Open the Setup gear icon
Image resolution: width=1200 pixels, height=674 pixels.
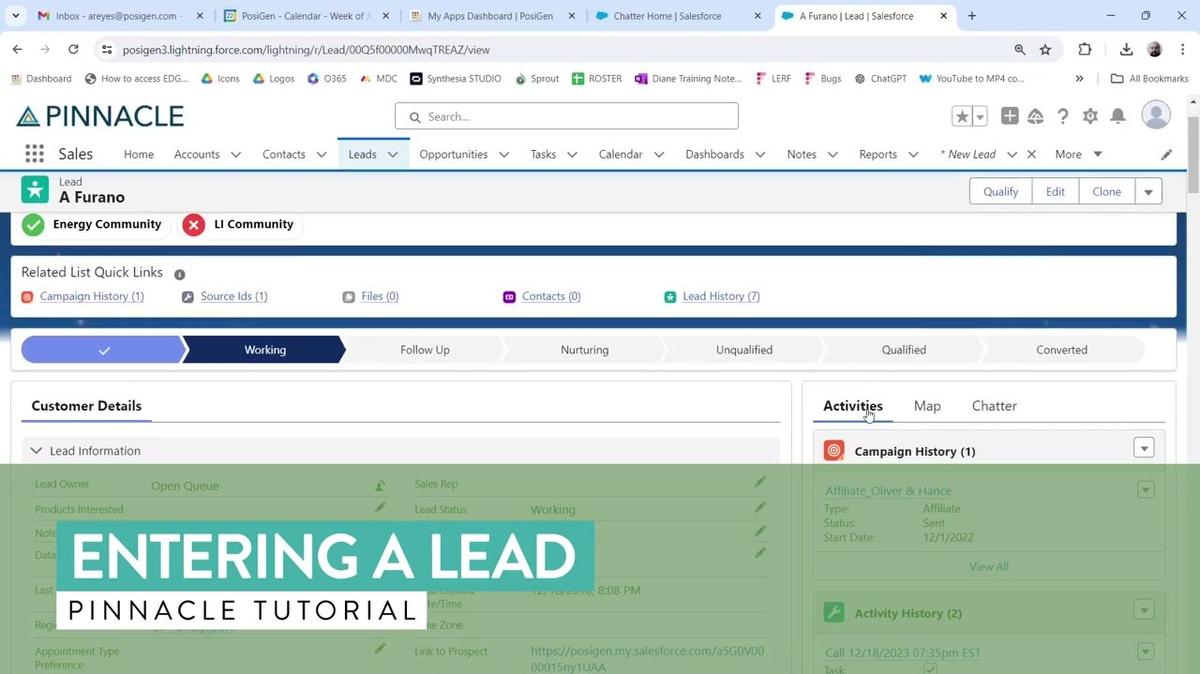(x=1090, y=117)
